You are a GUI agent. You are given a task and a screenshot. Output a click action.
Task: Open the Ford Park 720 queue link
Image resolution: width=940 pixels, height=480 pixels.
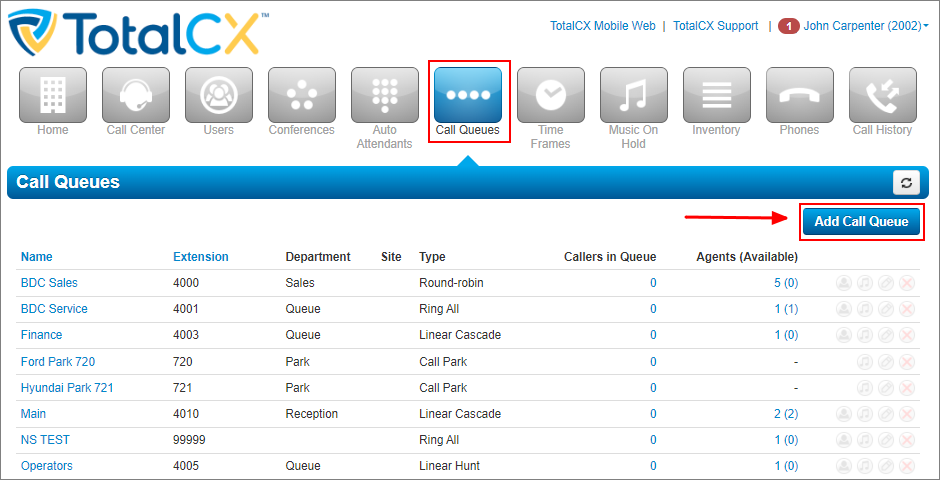point(58,362)
